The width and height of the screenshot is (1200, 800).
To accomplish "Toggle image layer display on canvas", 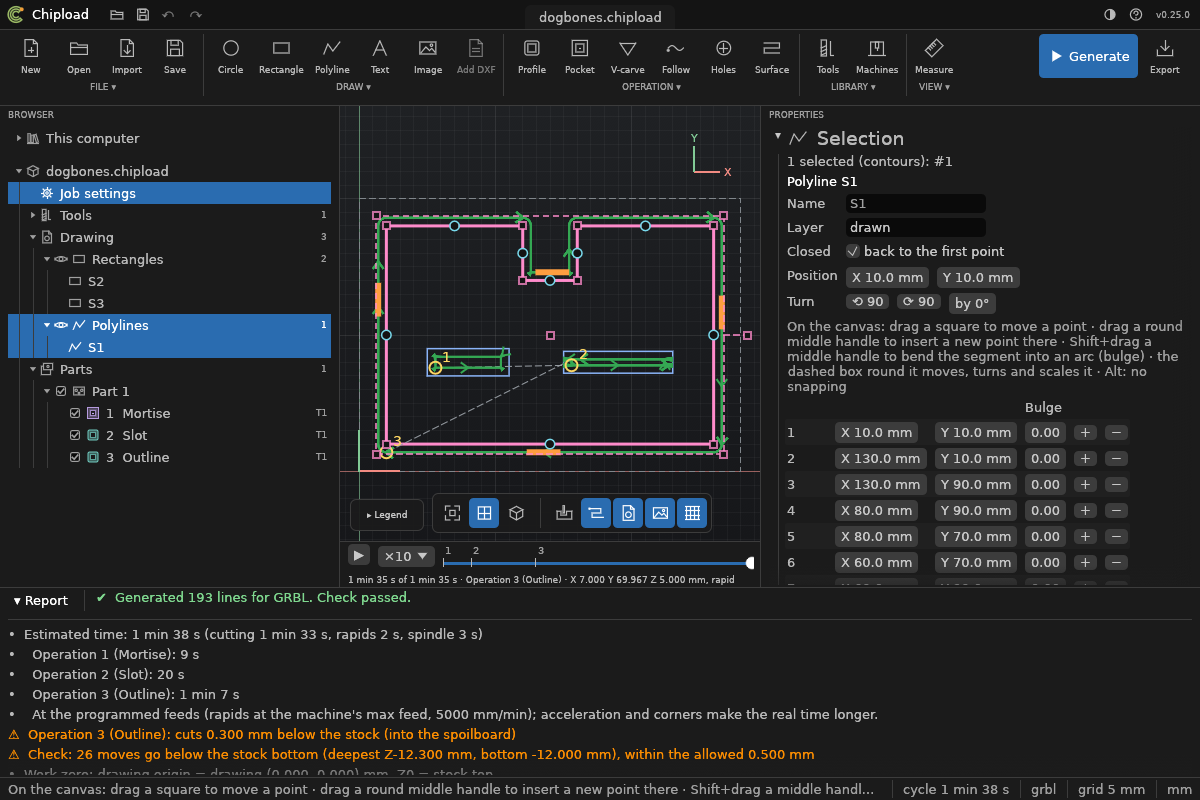I will pos(660,513).
